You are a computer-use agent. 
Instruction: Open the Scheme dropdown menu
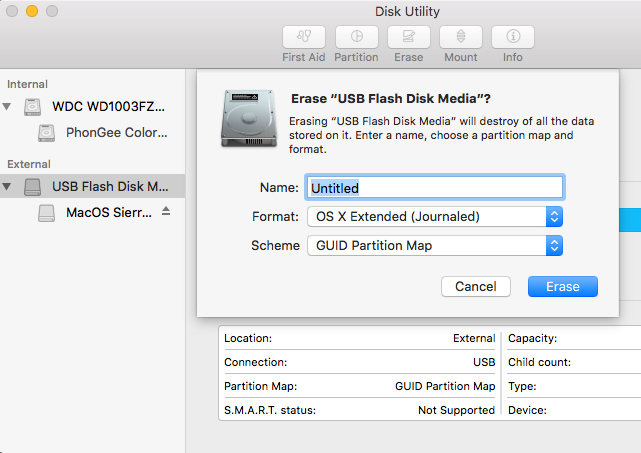433,245
